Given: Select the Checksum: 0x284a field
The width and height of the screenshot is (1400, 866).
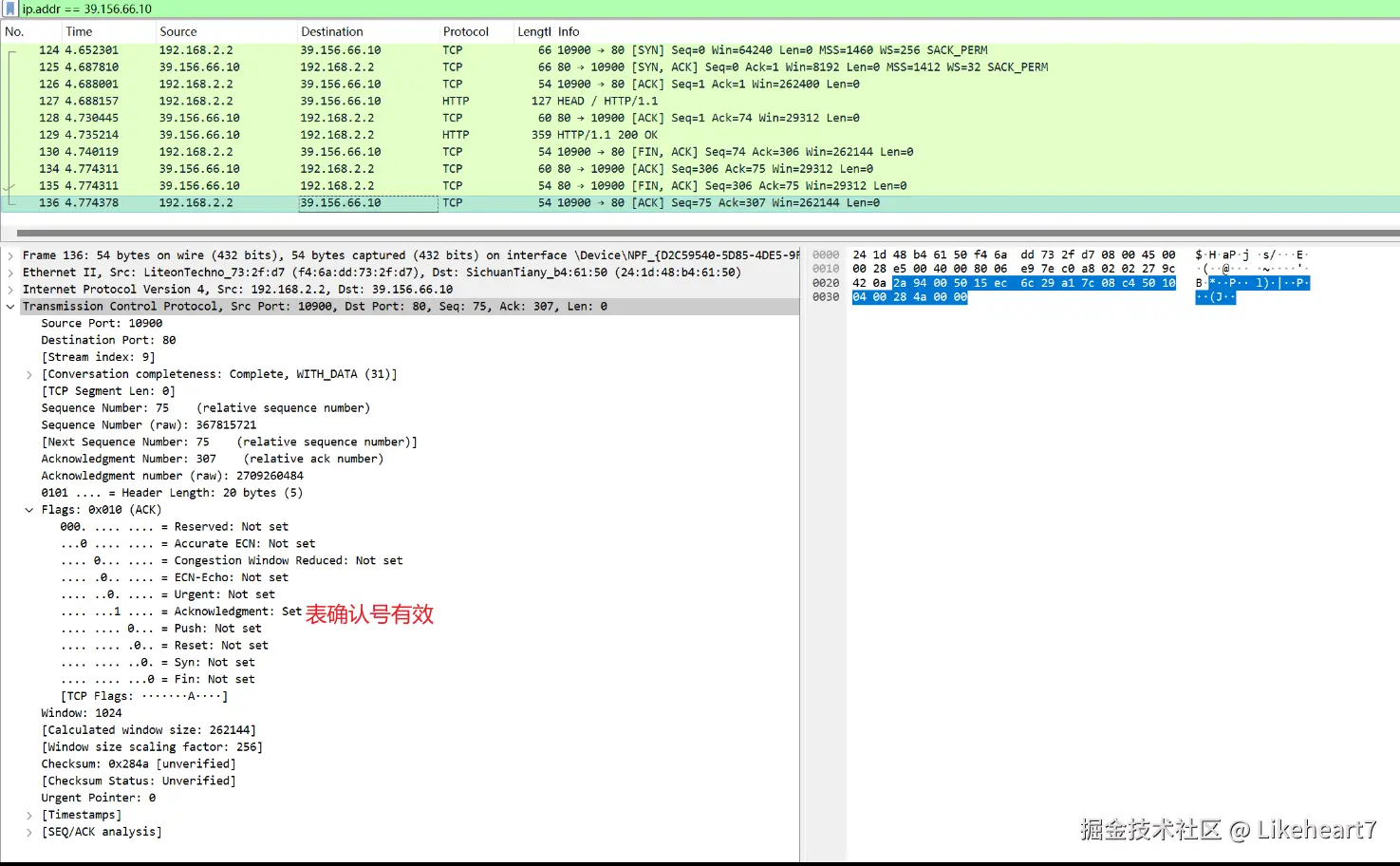Looking at the screenshot, I should click(x=139, y=764).
